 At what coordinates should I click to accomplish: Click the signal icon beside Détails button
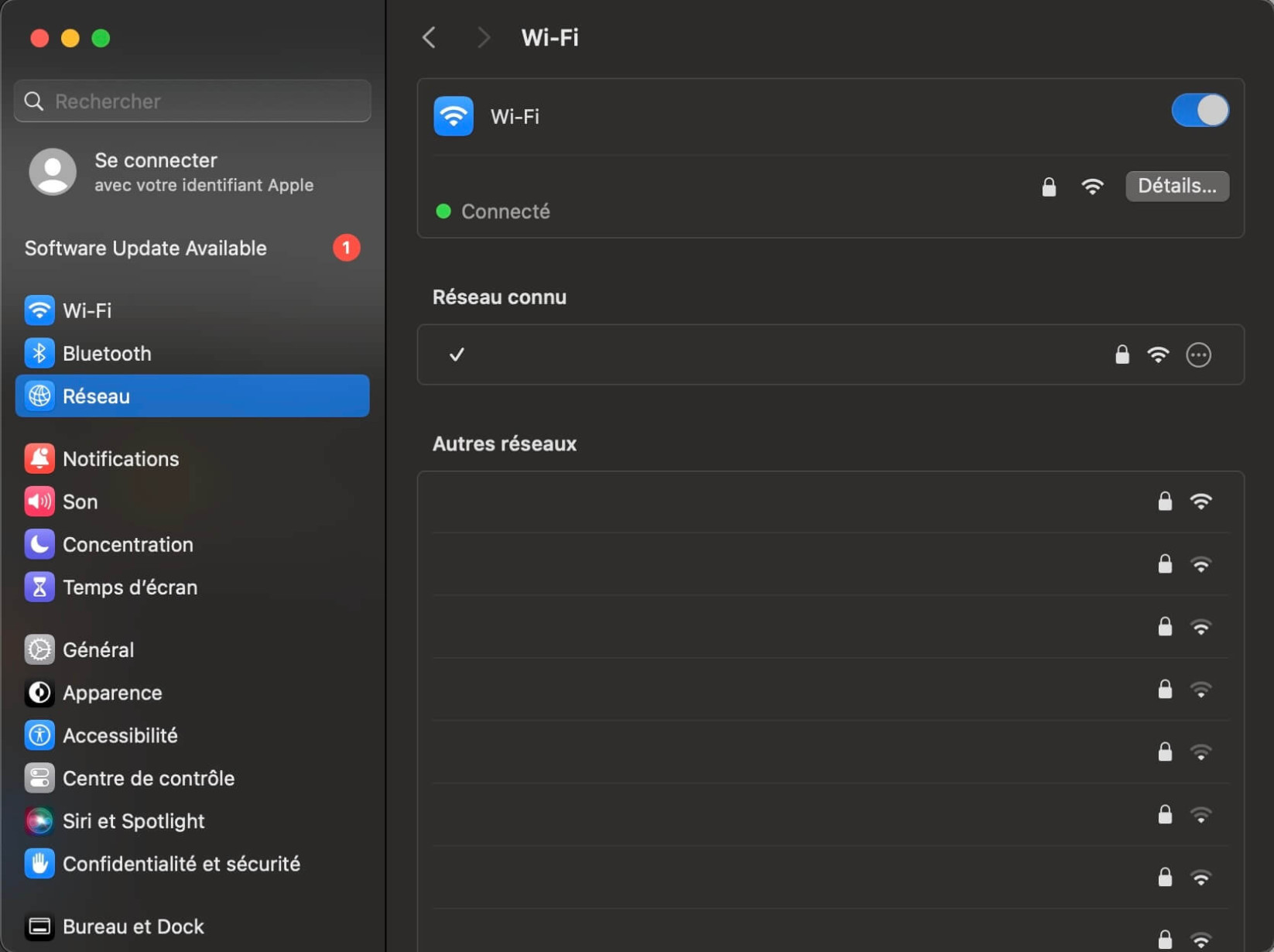1092,187
